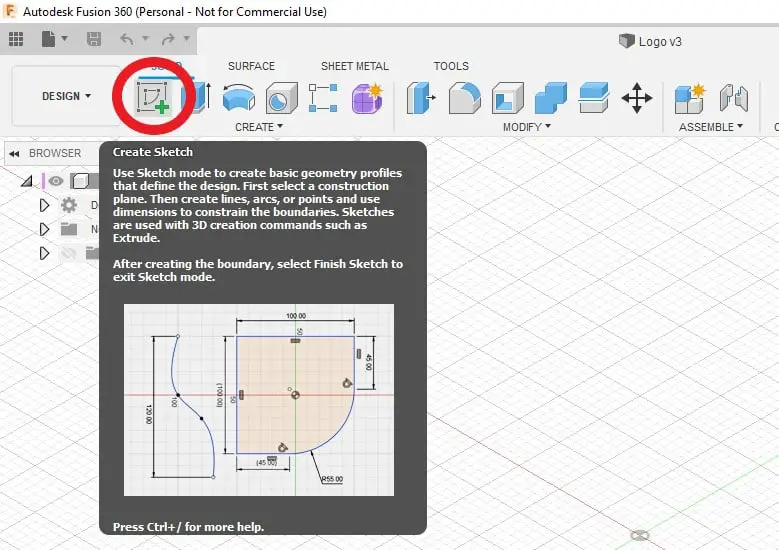The height and width of the screenshot is (550, 779).
Task: Select the Combine tool
Action: click(x=550, y=98)
